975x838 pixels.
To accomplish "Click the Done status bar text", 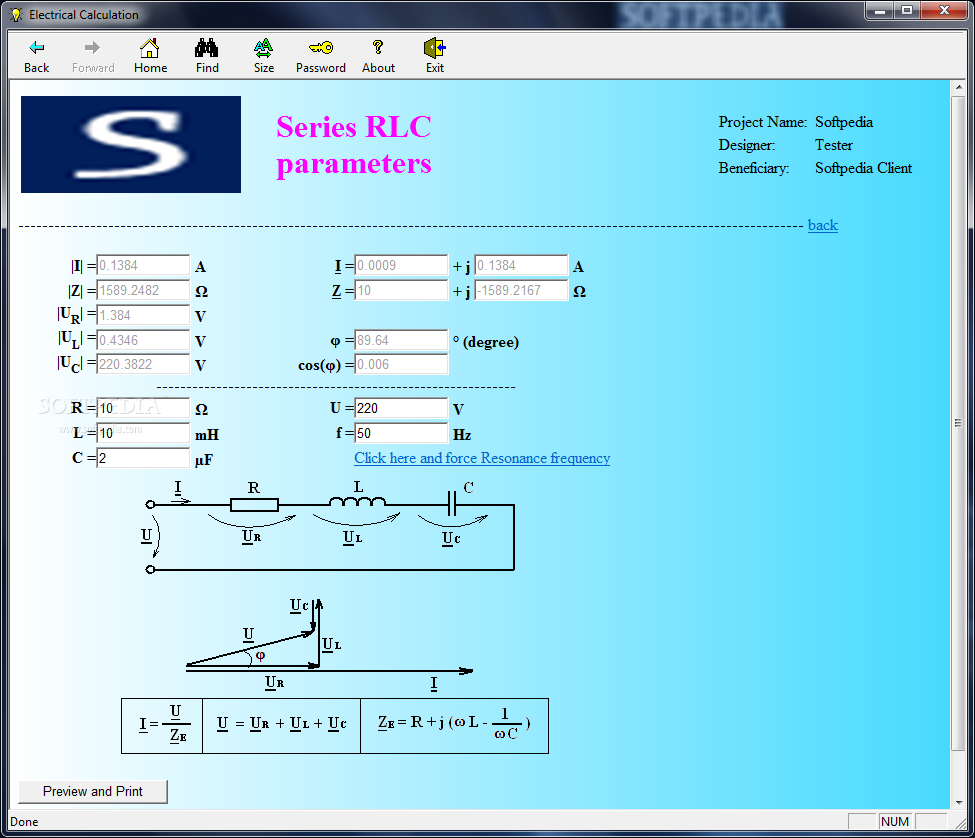I will [24, 822].
